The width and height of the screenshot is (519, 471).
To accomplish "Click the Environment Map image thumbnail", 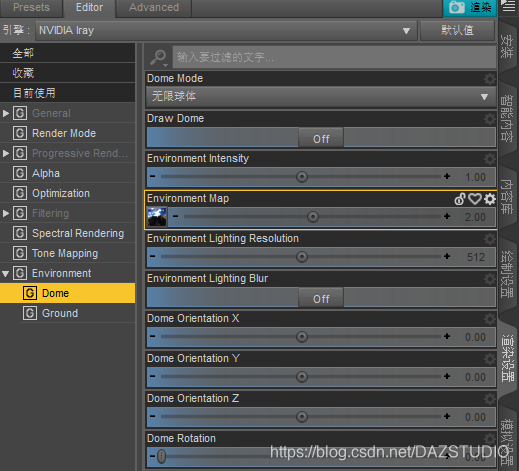I will click(157, 217).
